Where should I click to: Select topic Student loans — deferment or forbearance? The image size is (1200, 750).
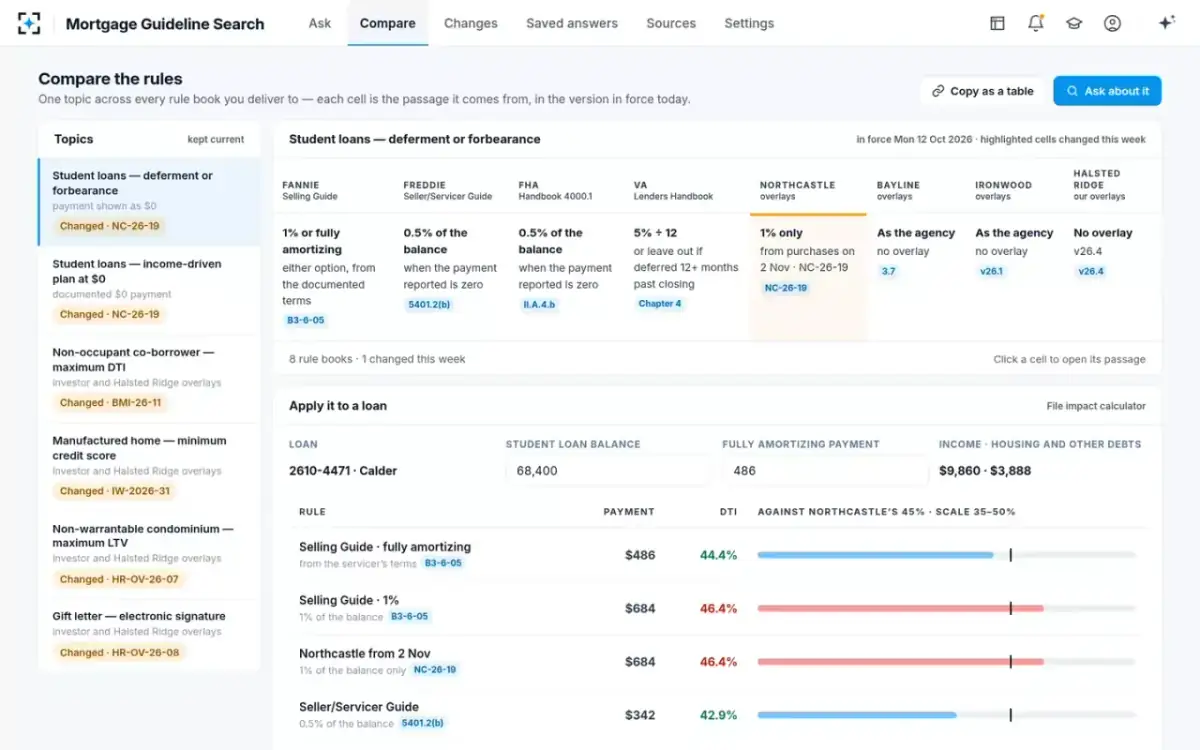point(149,202)
